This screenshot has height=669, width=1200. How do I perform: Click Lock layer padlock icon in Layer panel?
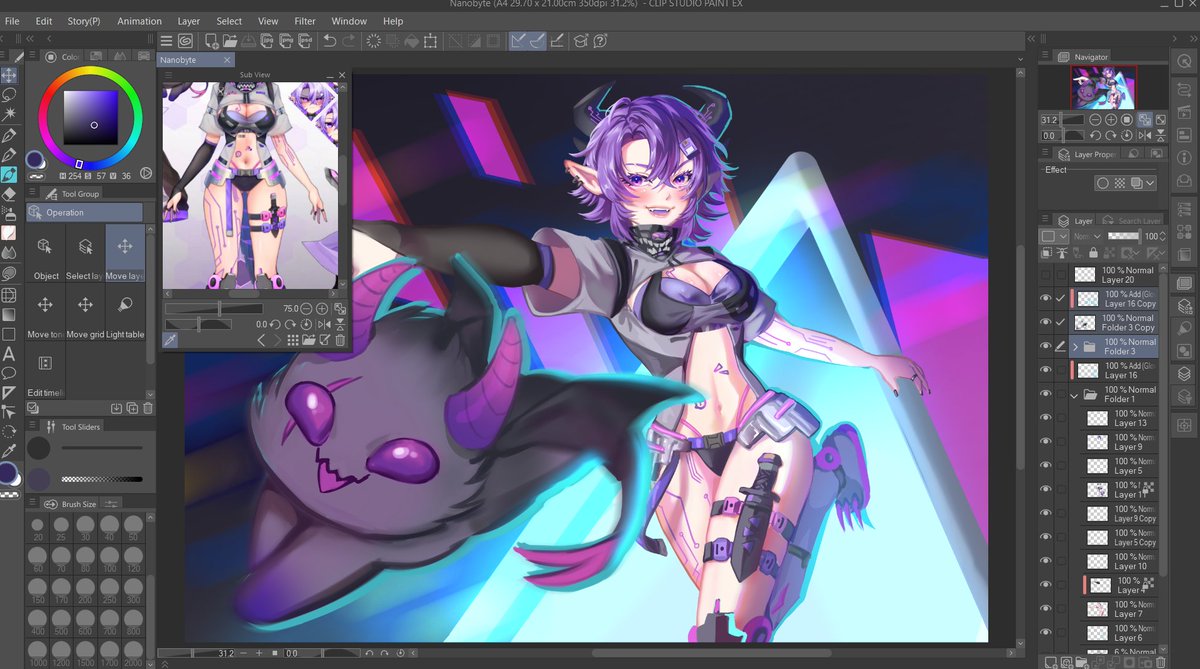coord(1092,253)
